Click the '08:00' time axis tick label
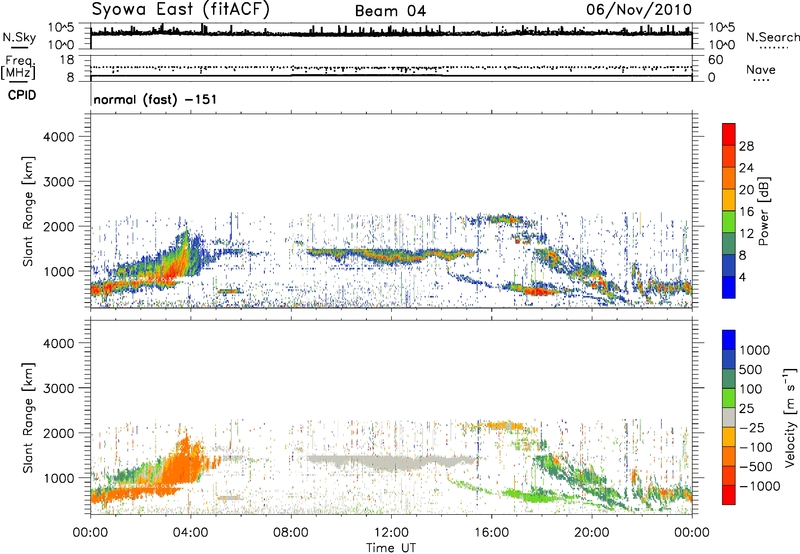The image size is (800, 554). (x=291, y=533)
